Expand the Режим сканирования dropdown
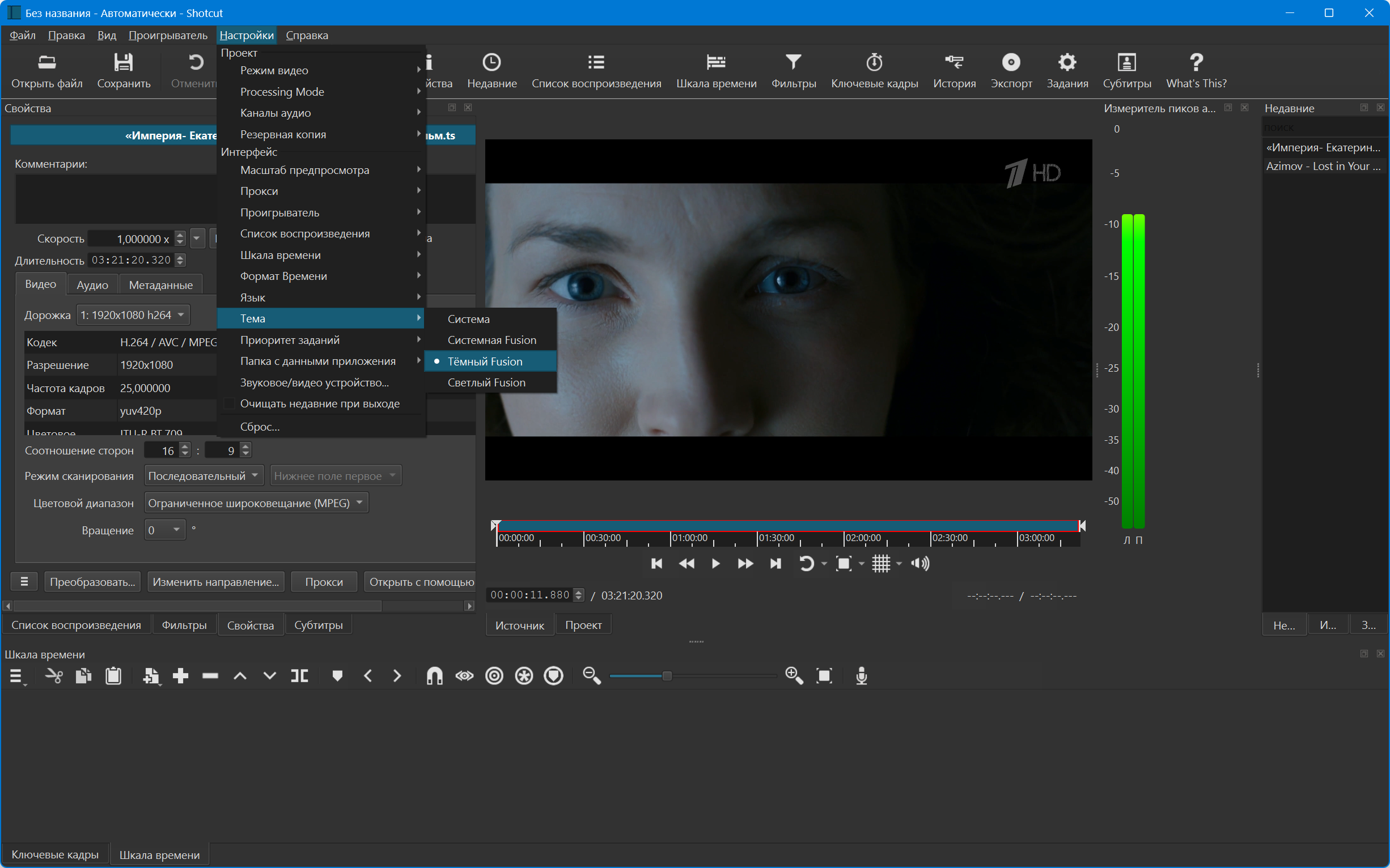The height and width of the screenshot is (868, 1390). (x=204, y=475)
